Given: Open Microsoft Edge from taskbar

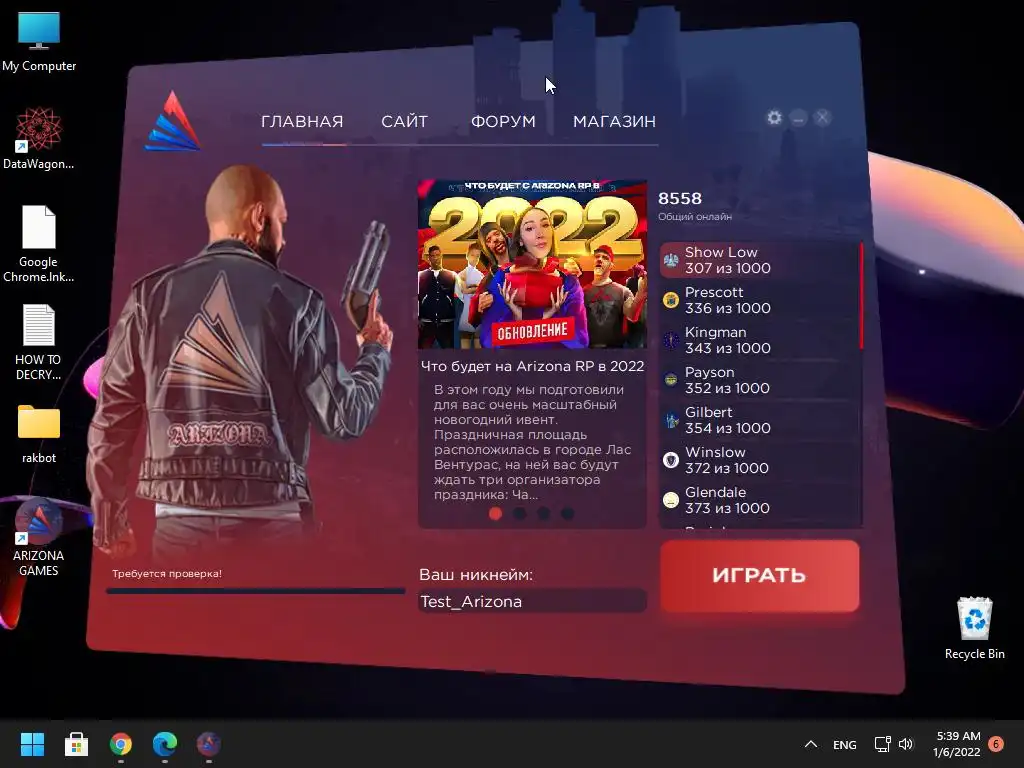Looking at the screenshot, I should click(x=165, y=744).
